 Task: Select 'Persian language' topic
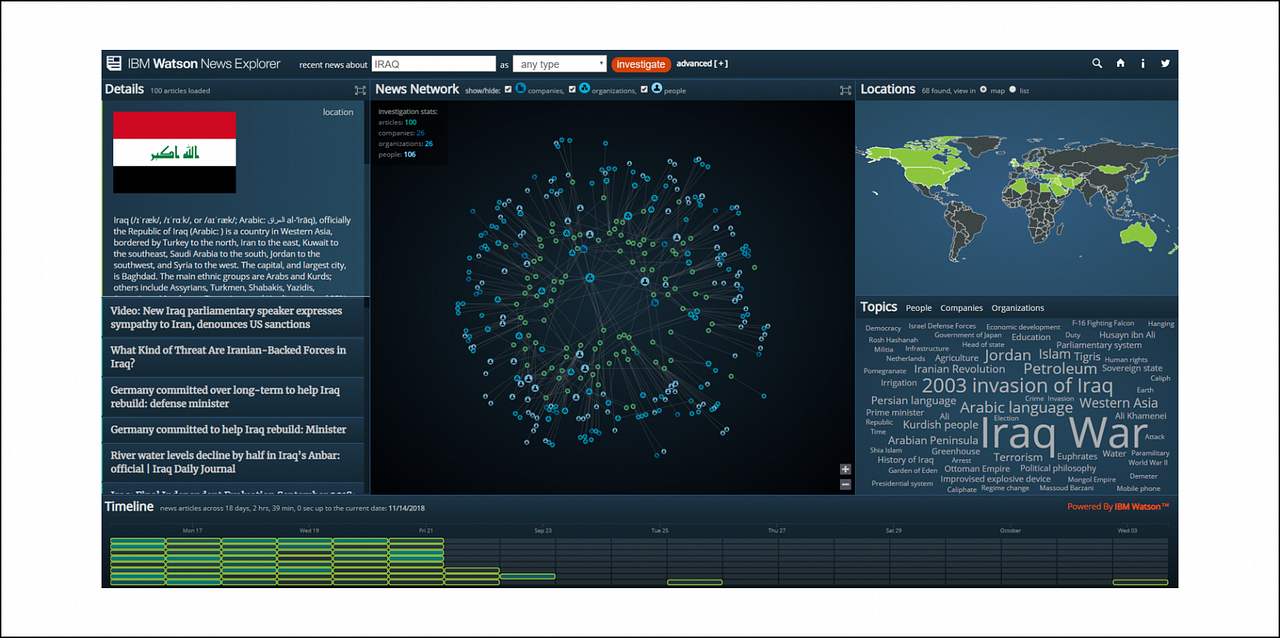pos(913,400)
